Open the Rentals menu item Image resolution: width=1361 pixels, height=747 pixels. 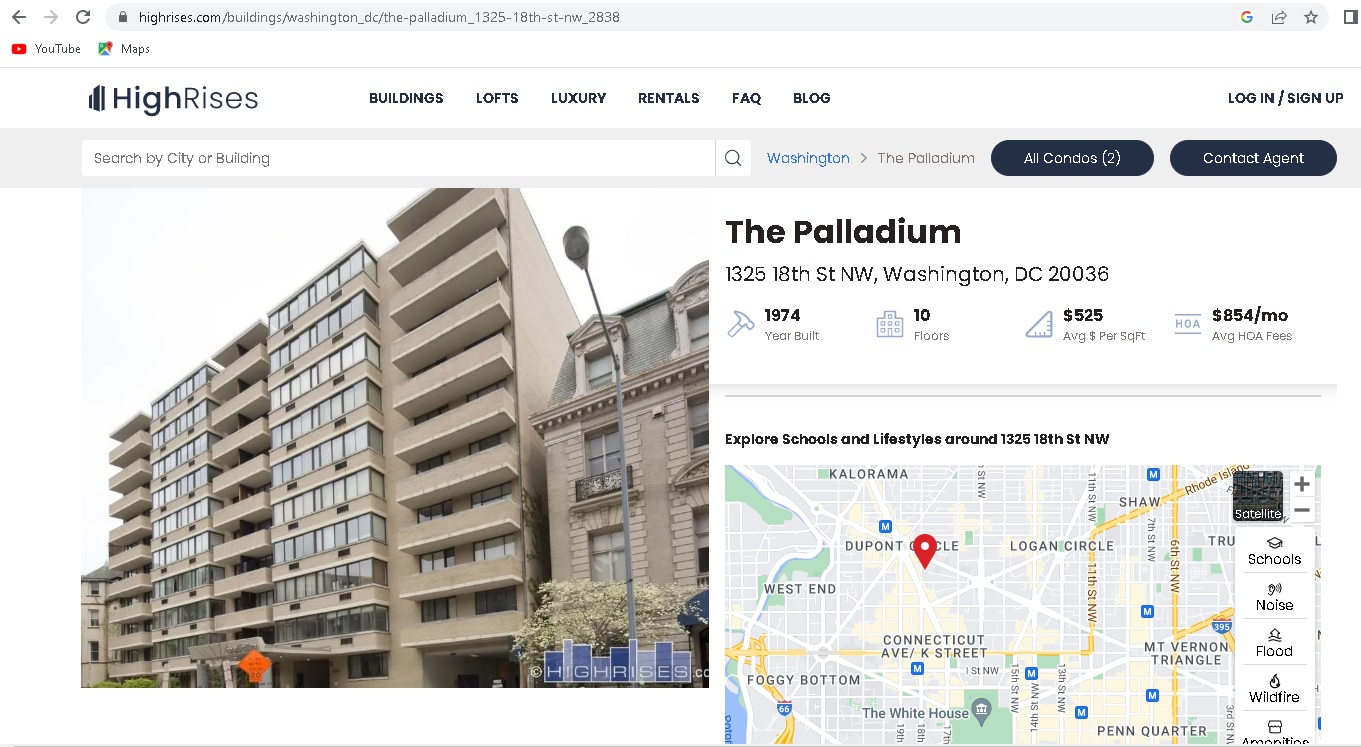668,98
